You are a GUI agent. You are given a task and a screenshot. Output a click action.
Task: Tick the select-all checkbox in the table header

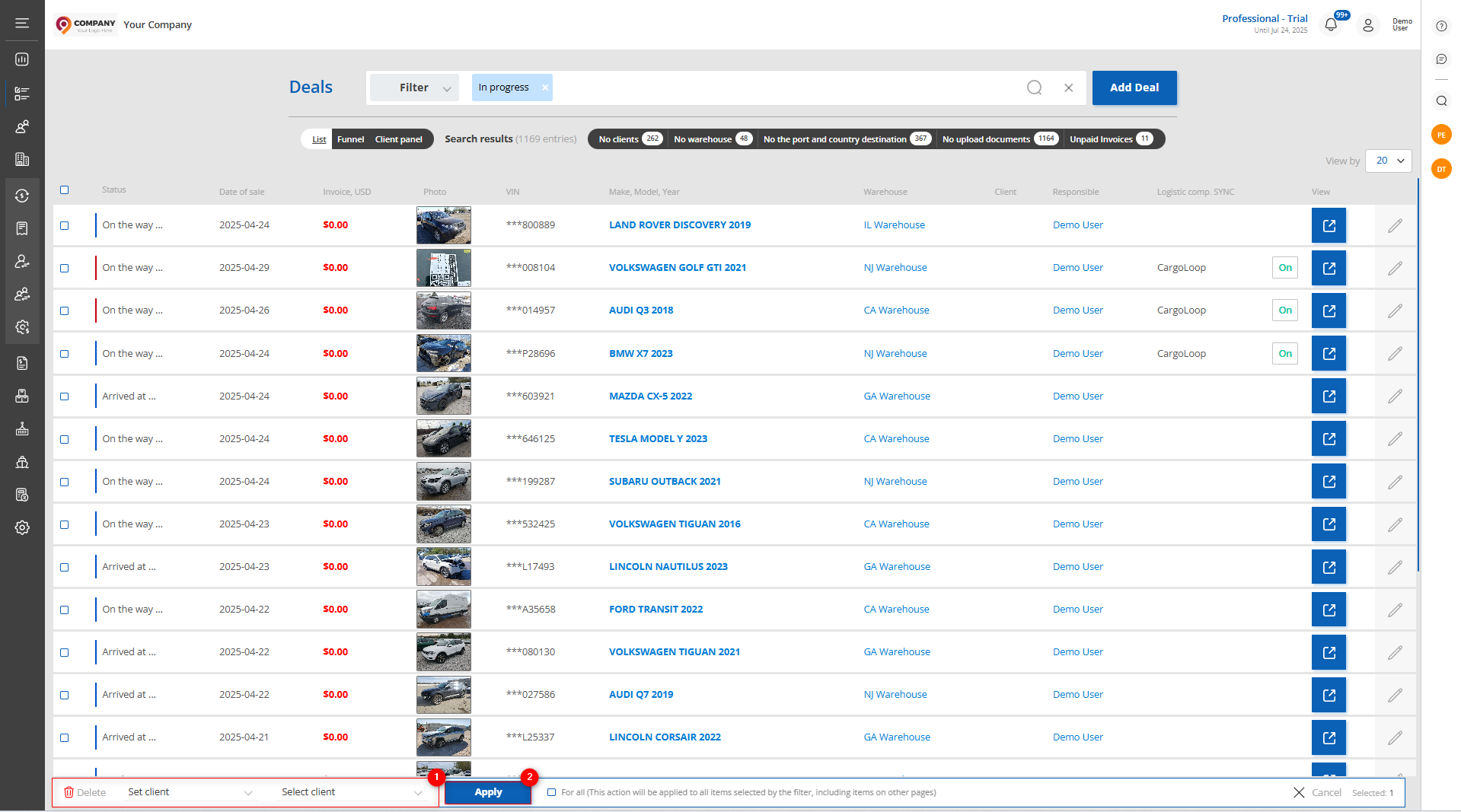tap(65, 190)
